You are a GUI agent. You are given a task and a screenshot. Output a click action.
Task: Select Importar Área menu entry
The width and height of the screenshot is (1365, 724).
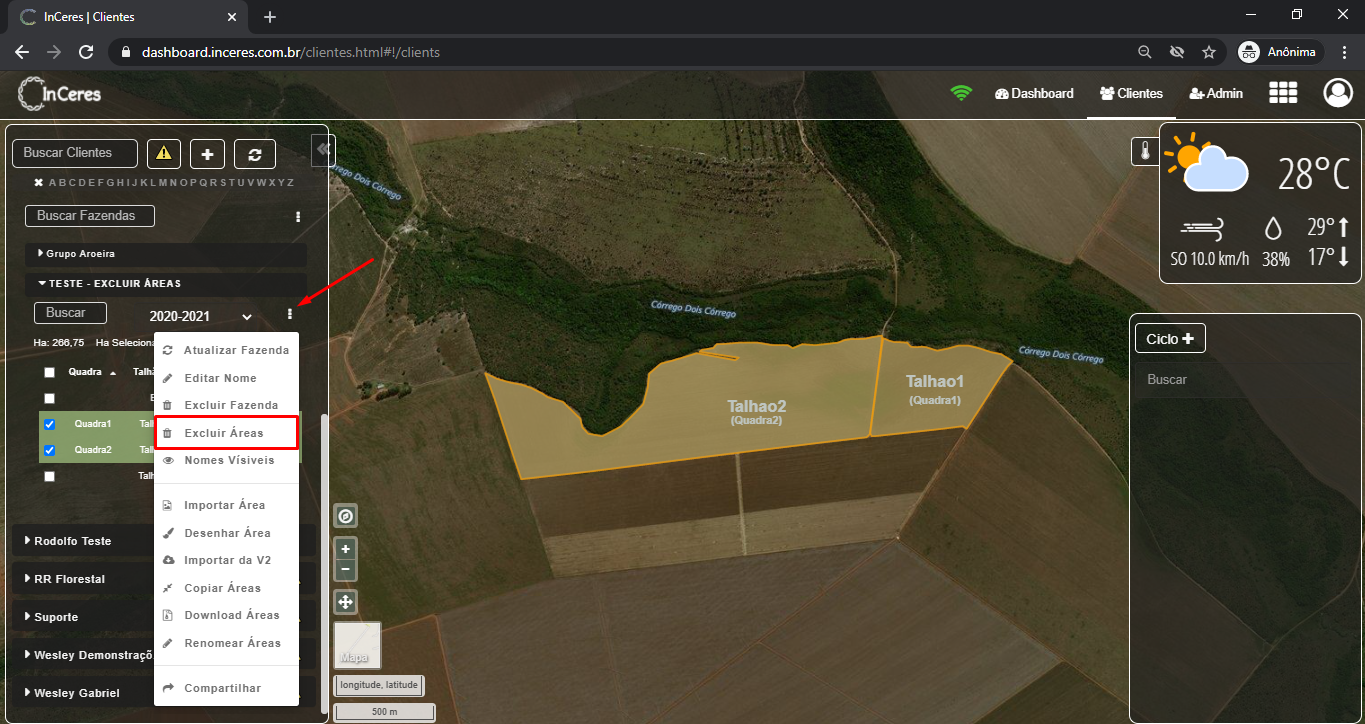pos(227,505)
